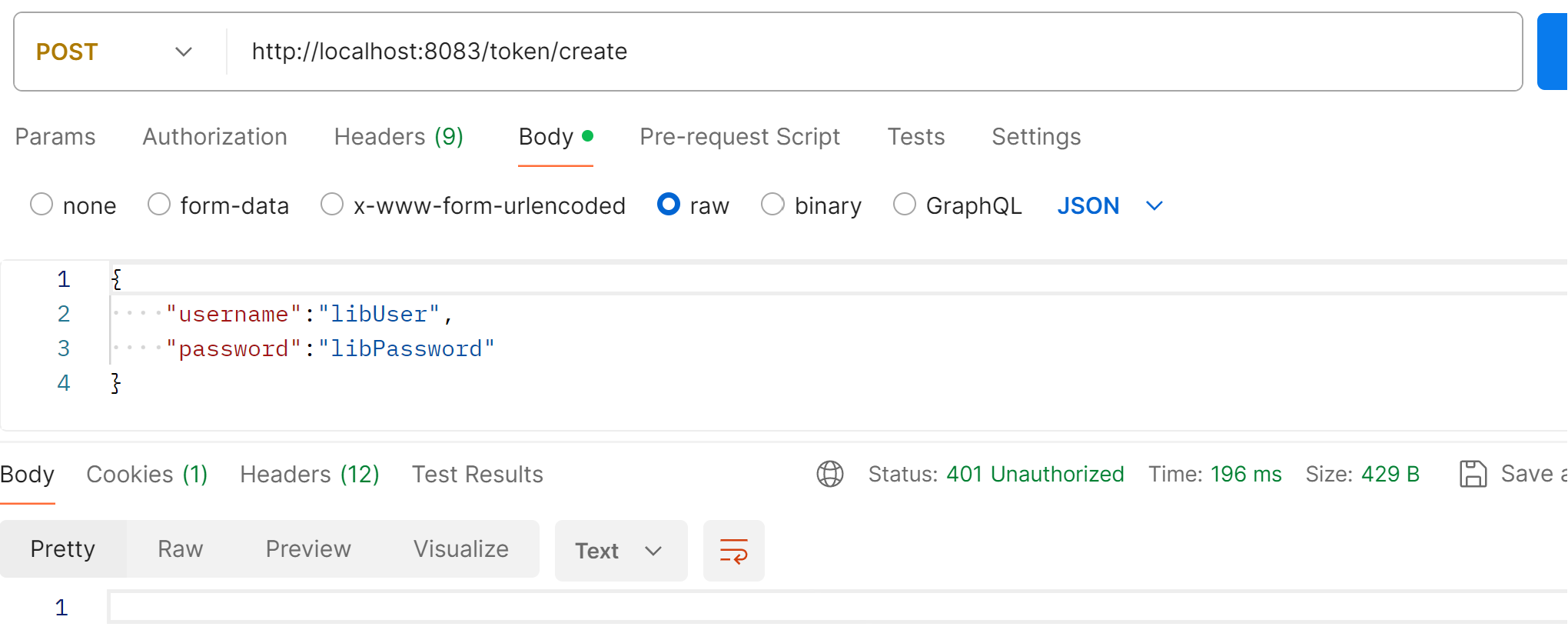Open the request Headers (9) tab

pos(399,137)
